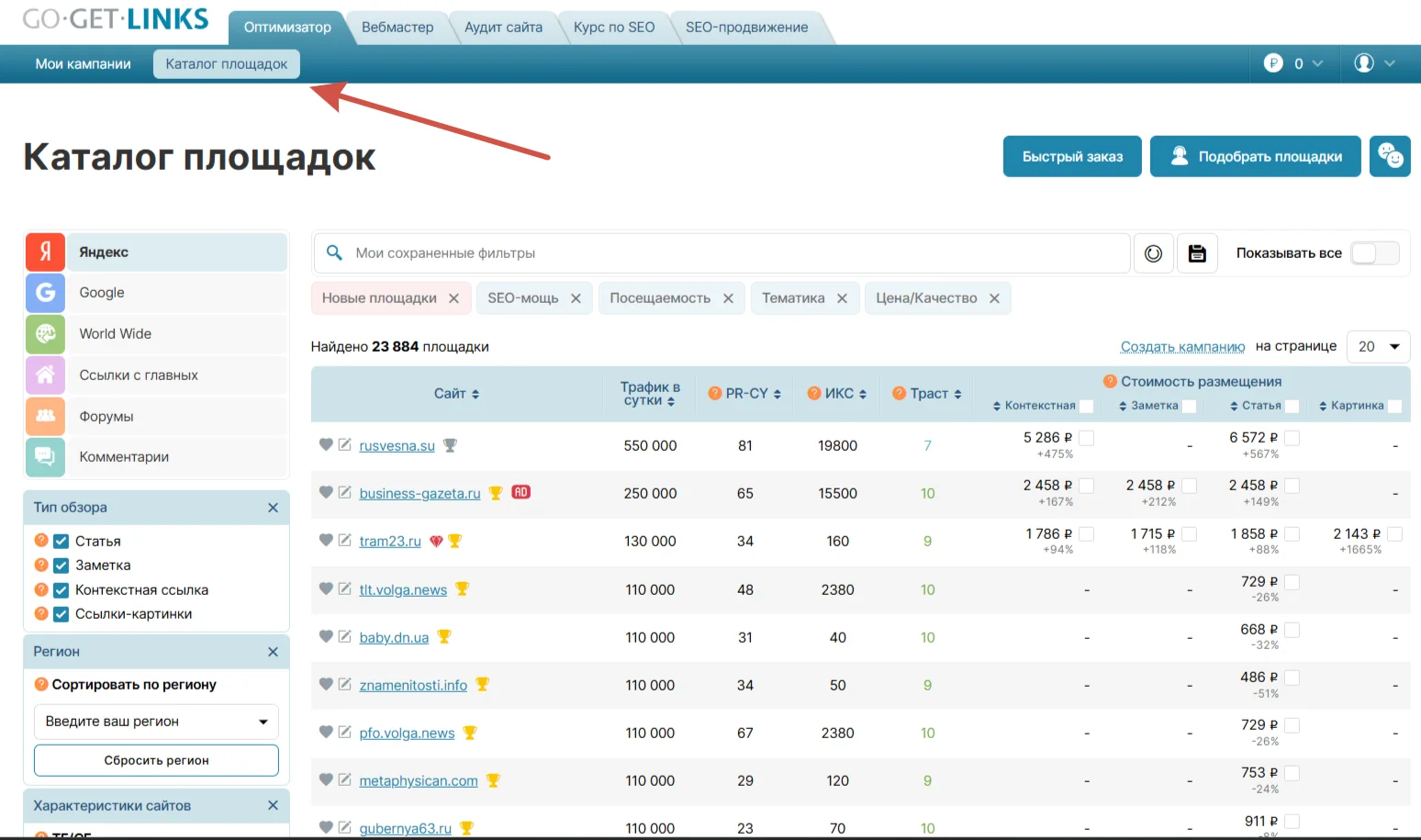Click the search magnifier icon in filters field

(x=335, y=252)
